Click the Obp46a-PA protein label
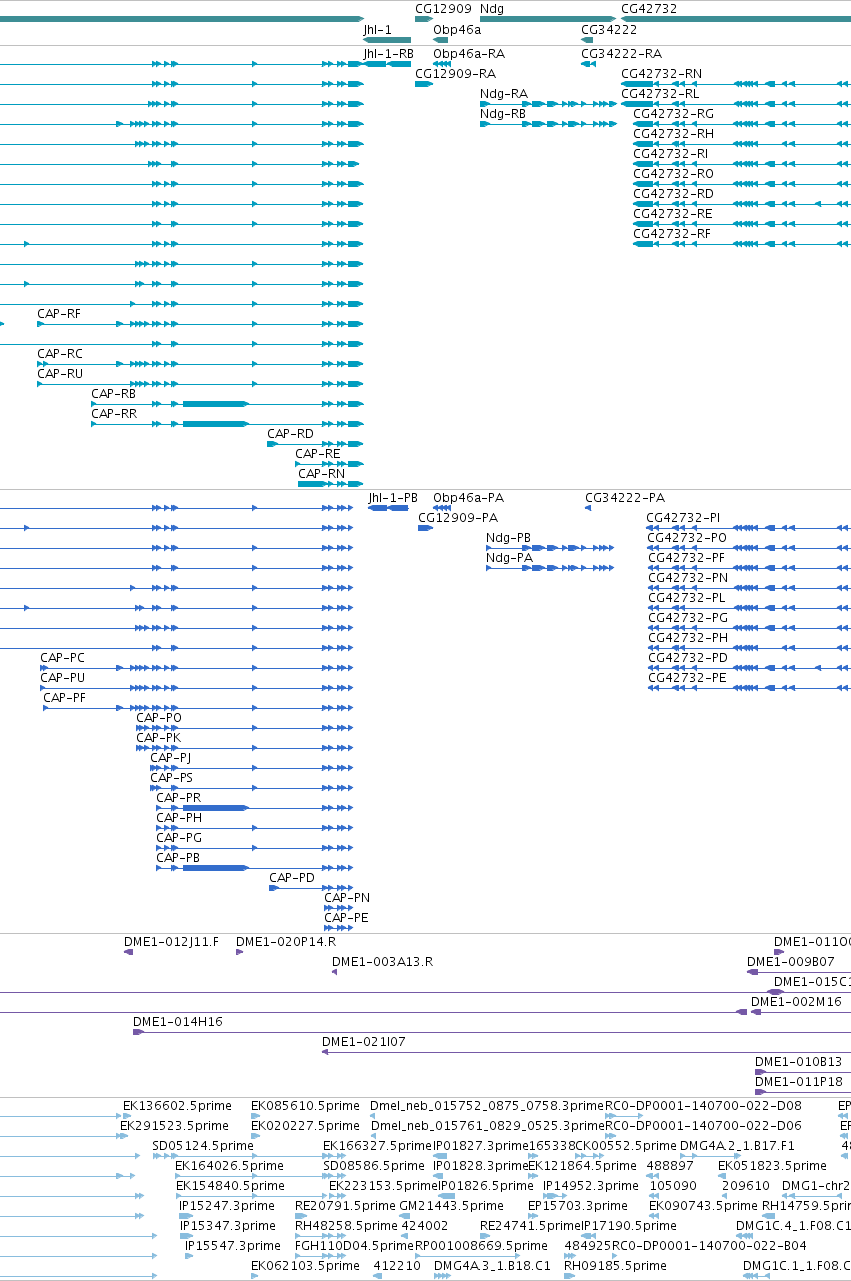Screen dimensions: 851x1281 pyautogui.click(x=468, y=498)
